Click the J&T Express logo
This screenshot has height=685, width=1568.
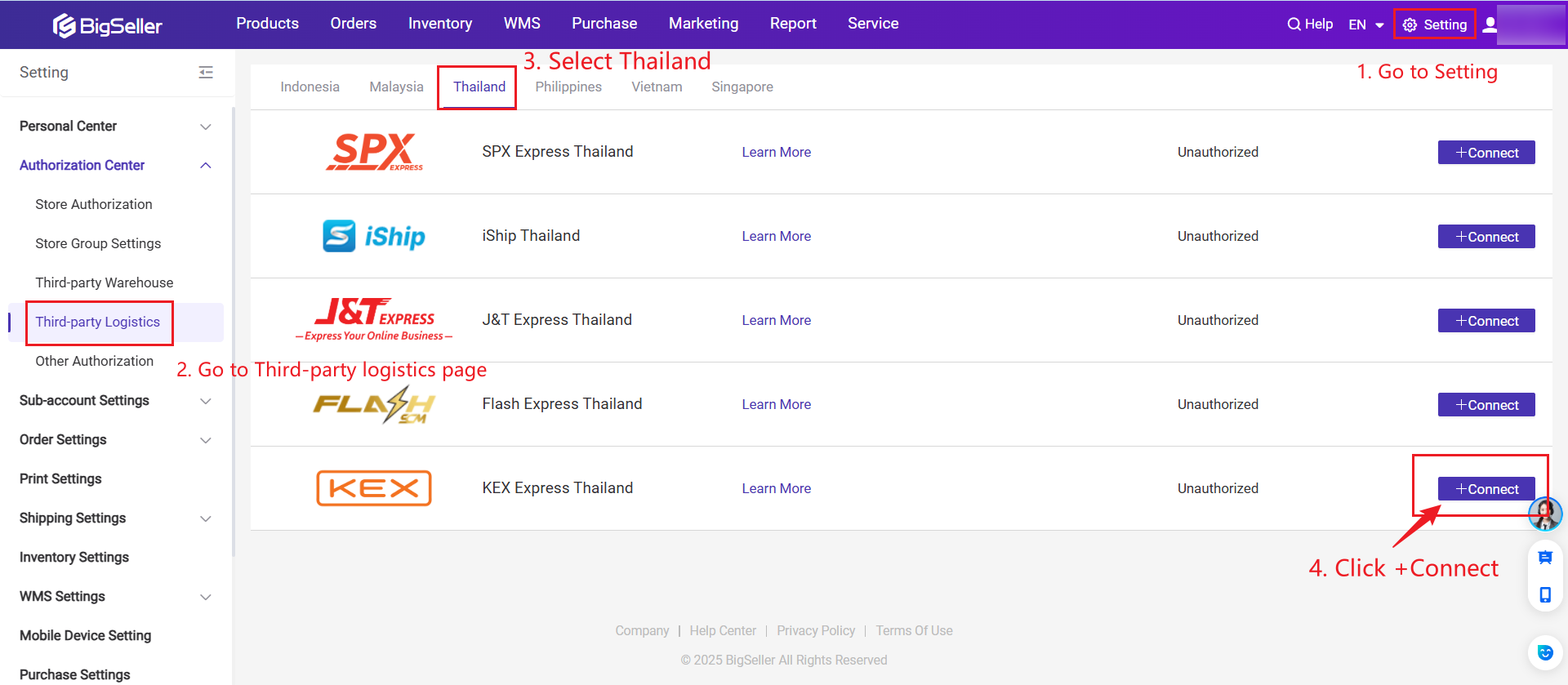point(374,319)
